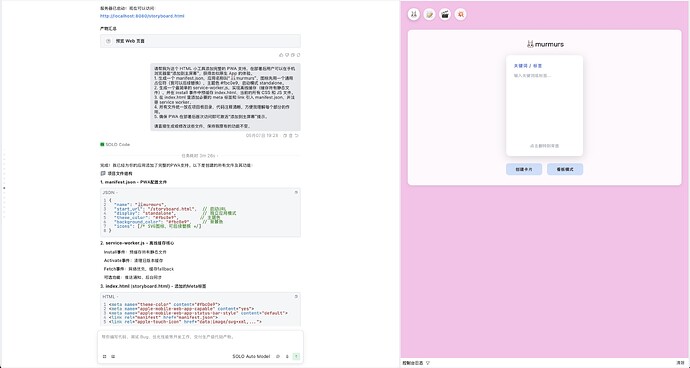Screen dimensions: 690x368
Task: Click the notepad icon in the preview toolbar
Action: pos(429,15)
